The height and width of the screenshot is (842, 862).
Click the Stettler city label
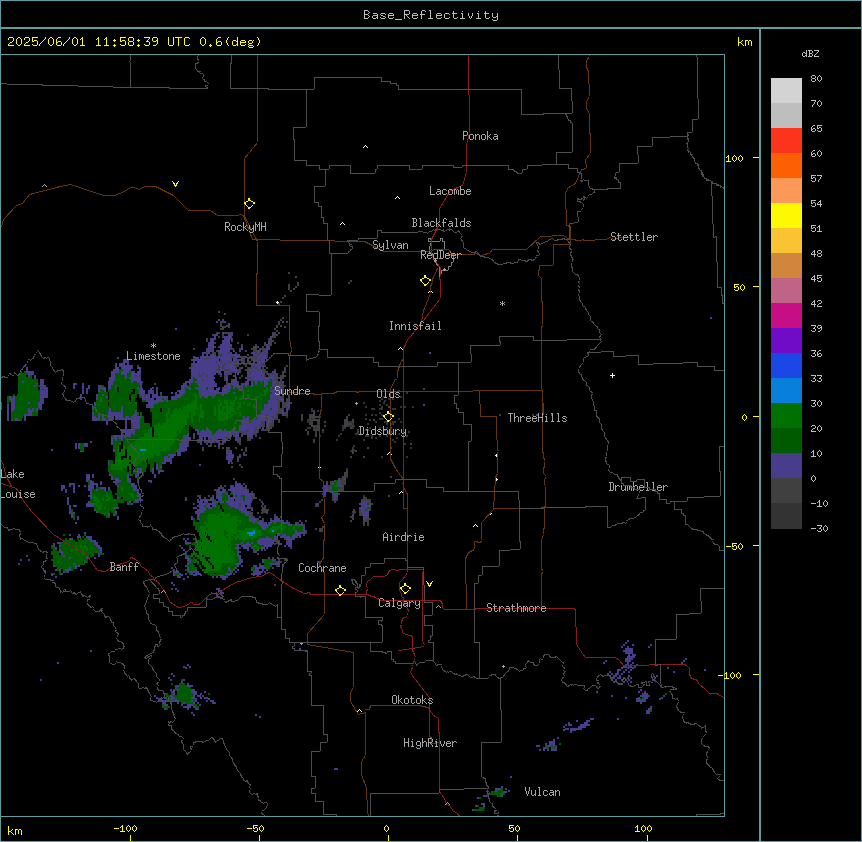point(634,237)
